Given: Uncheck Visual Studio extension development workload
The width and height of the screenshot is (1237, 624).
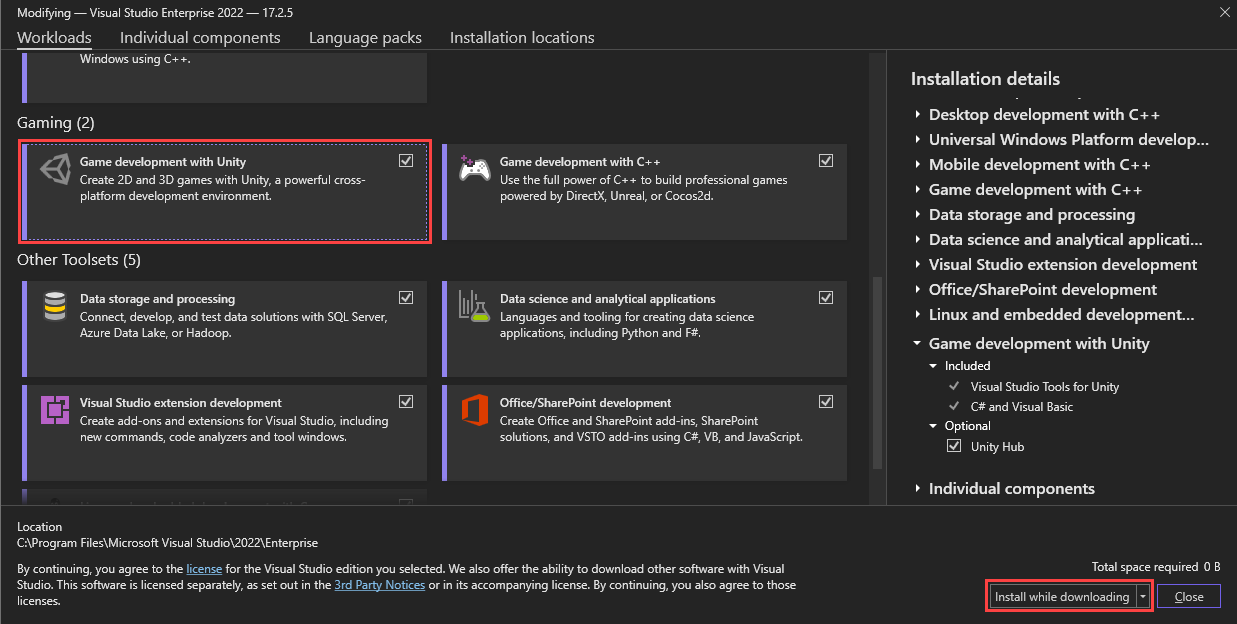Looking at the screenshot, I should click(406, 401).
